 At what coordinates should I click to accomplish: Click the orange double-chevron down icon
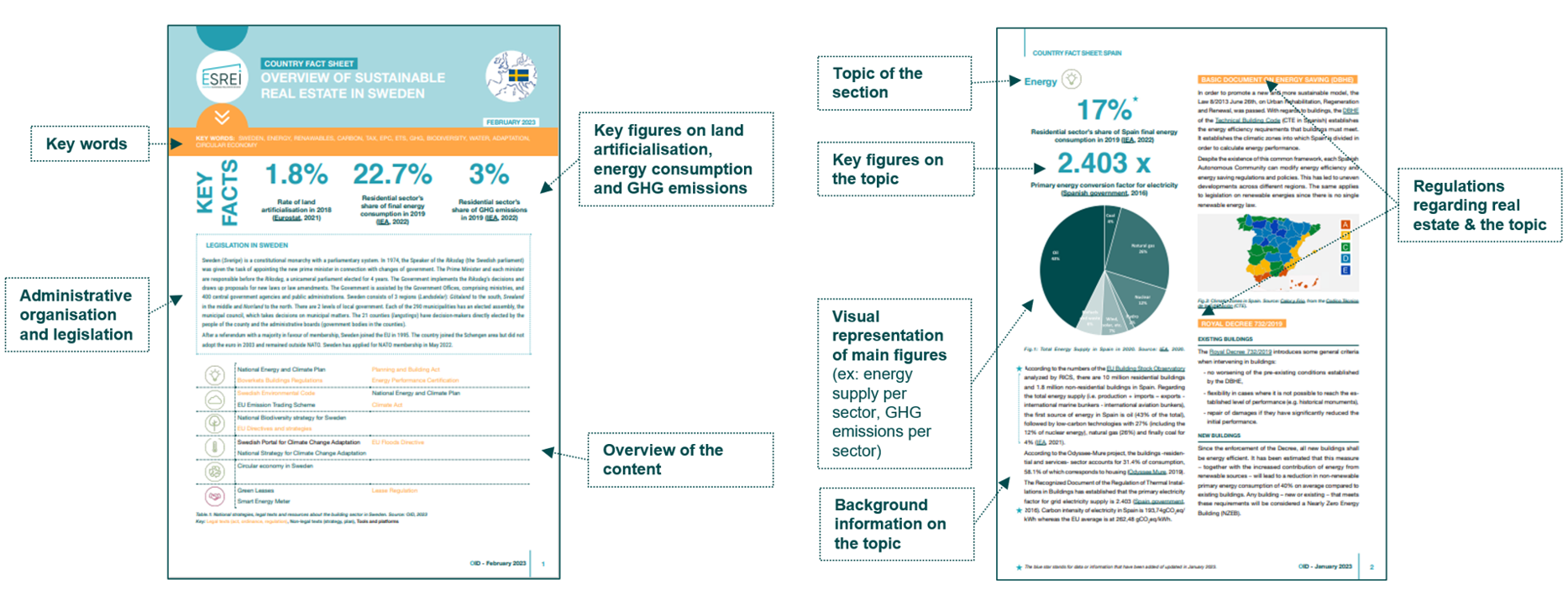(222, 117)
